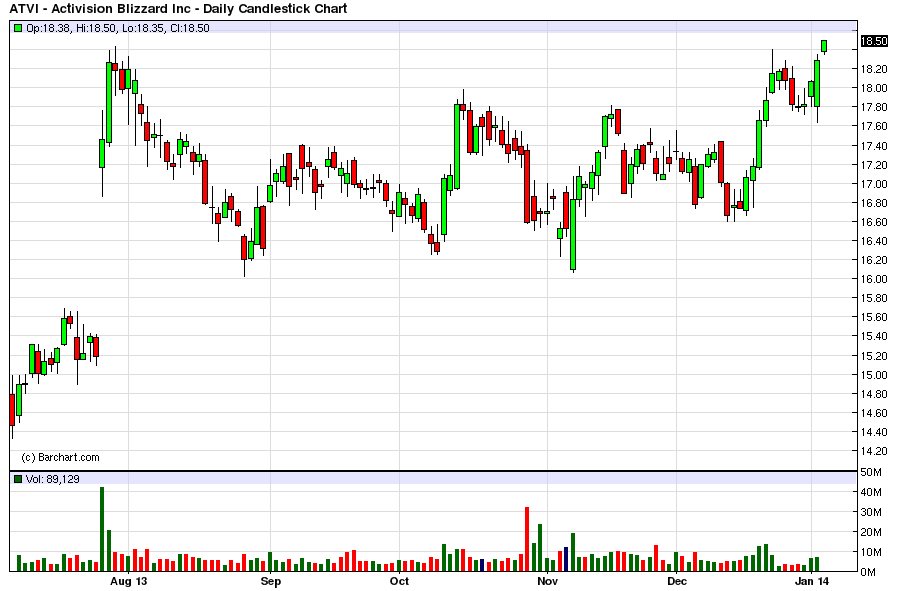The width and height of the screenshot is (897, 591).
Task: Click the 'Op:18.38, Hi:18.50, Lo:18.35, Cl:18.50' readout
Action: pos(118,28)
